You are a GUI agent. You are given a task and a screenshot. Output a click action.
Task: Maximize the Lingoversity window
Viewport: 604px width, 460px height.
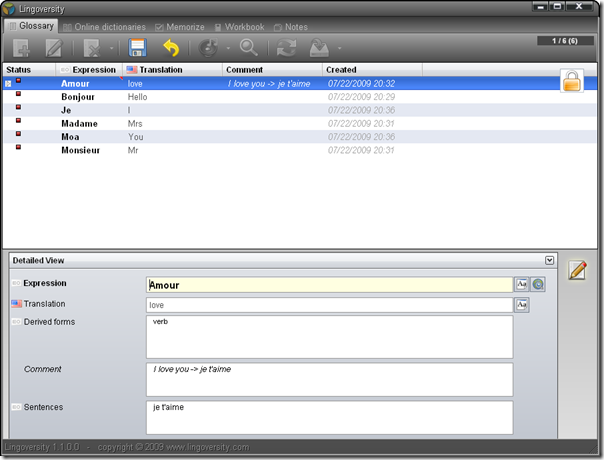coord(557,7)
